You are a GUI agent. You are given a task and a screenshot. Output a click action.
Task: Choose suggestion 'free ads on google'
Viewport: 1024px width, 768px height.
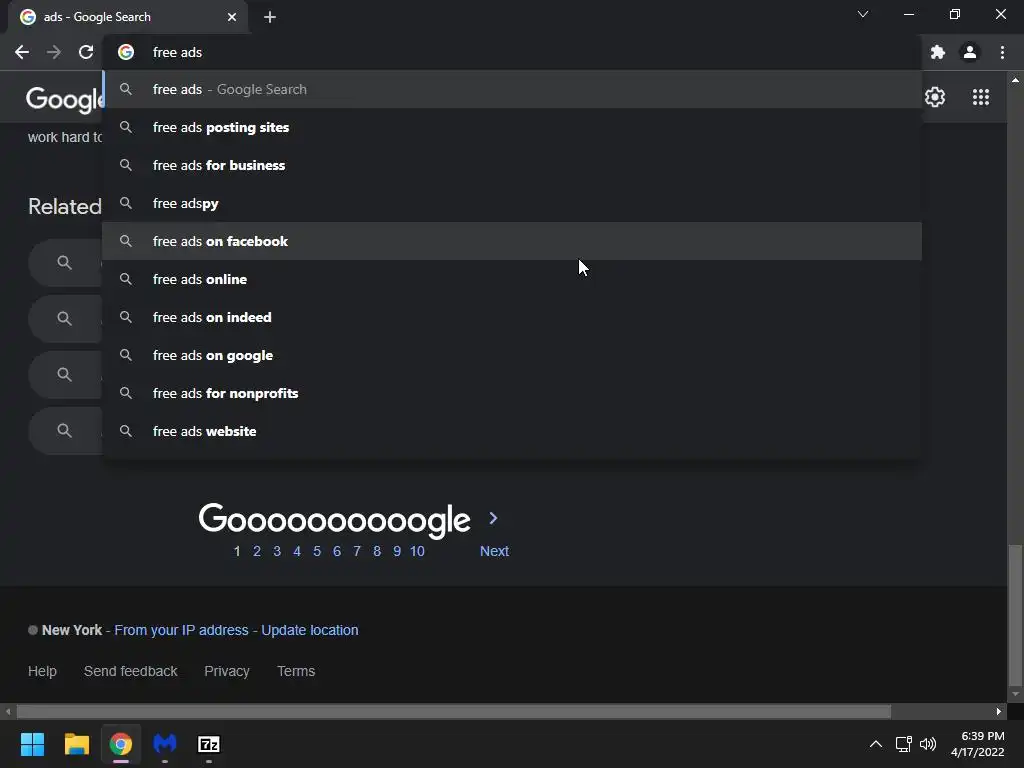click(x=512, y=355)
